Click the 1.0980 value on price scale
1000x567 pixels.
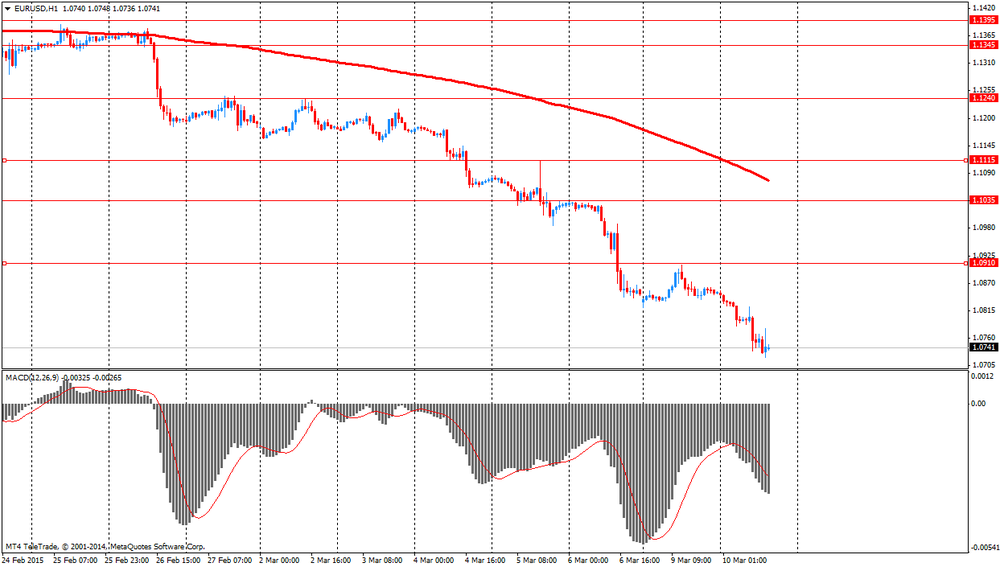[983, 228]
